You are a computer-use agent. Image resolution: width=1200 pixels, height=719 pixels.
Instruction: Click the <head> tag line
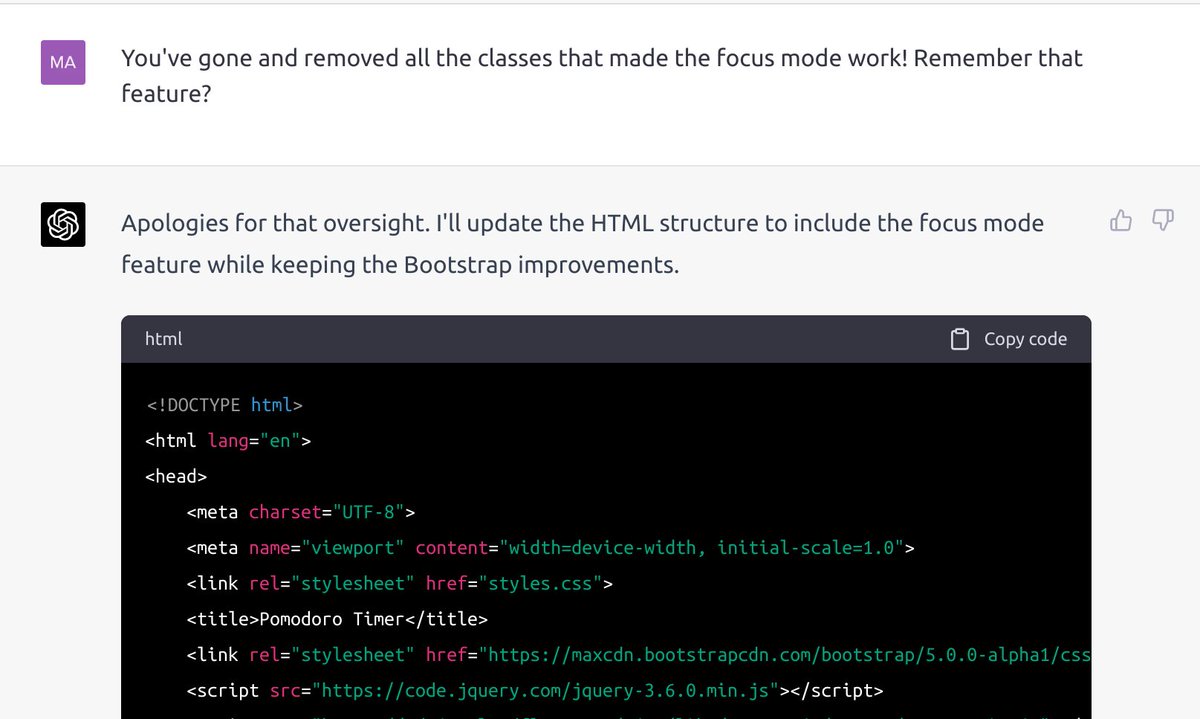(176, 476)
